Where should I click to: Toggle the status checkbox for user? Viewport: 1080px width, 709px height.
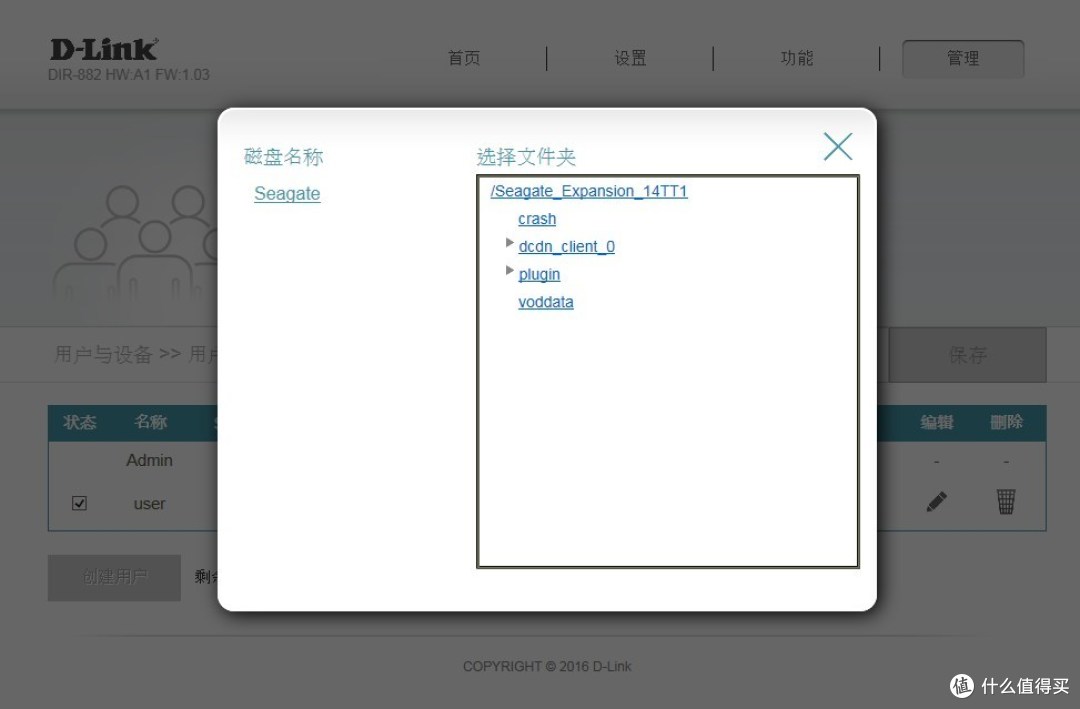click(x=79, y=503)
